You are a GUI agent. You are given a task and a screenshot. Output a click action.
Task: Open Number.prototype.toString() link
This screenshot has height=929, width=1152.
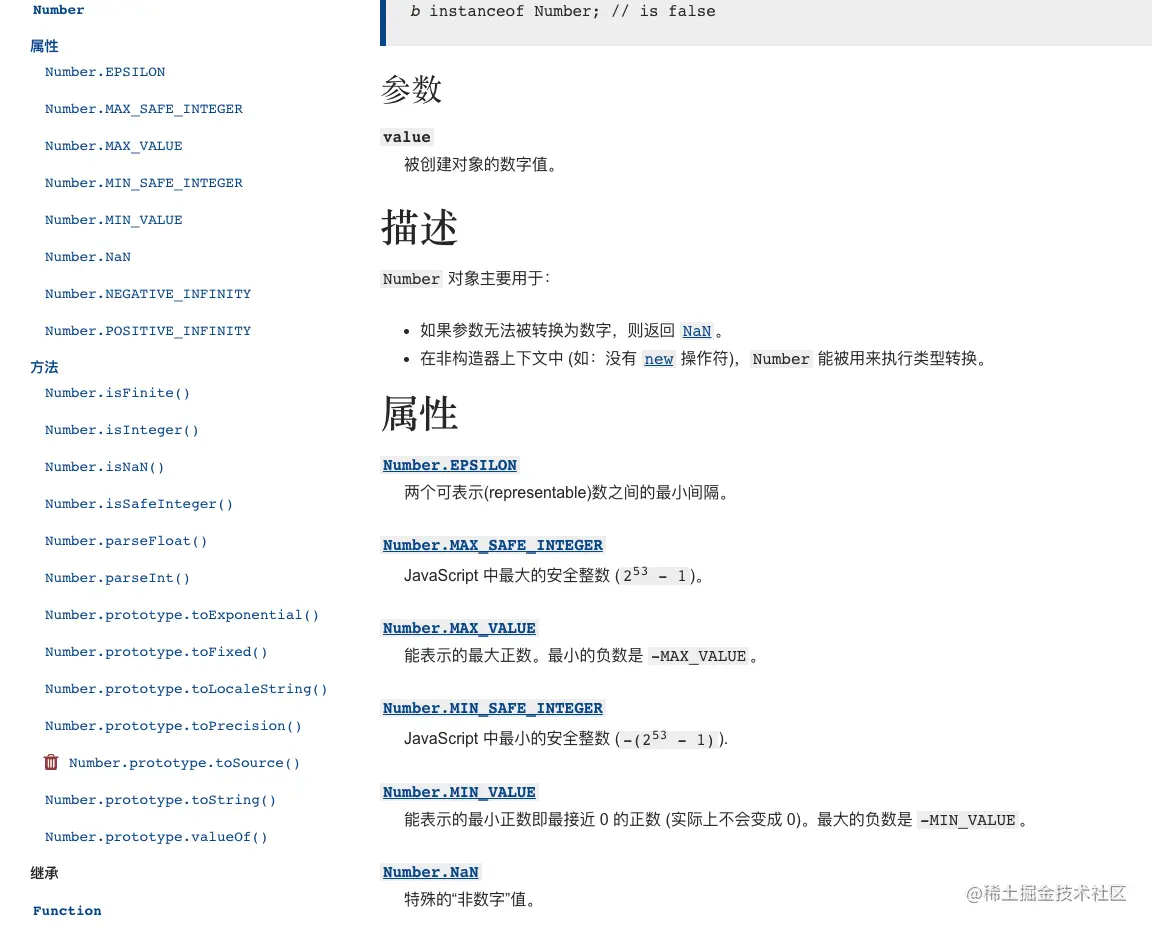pyautogui.click(x=160, y=800)
